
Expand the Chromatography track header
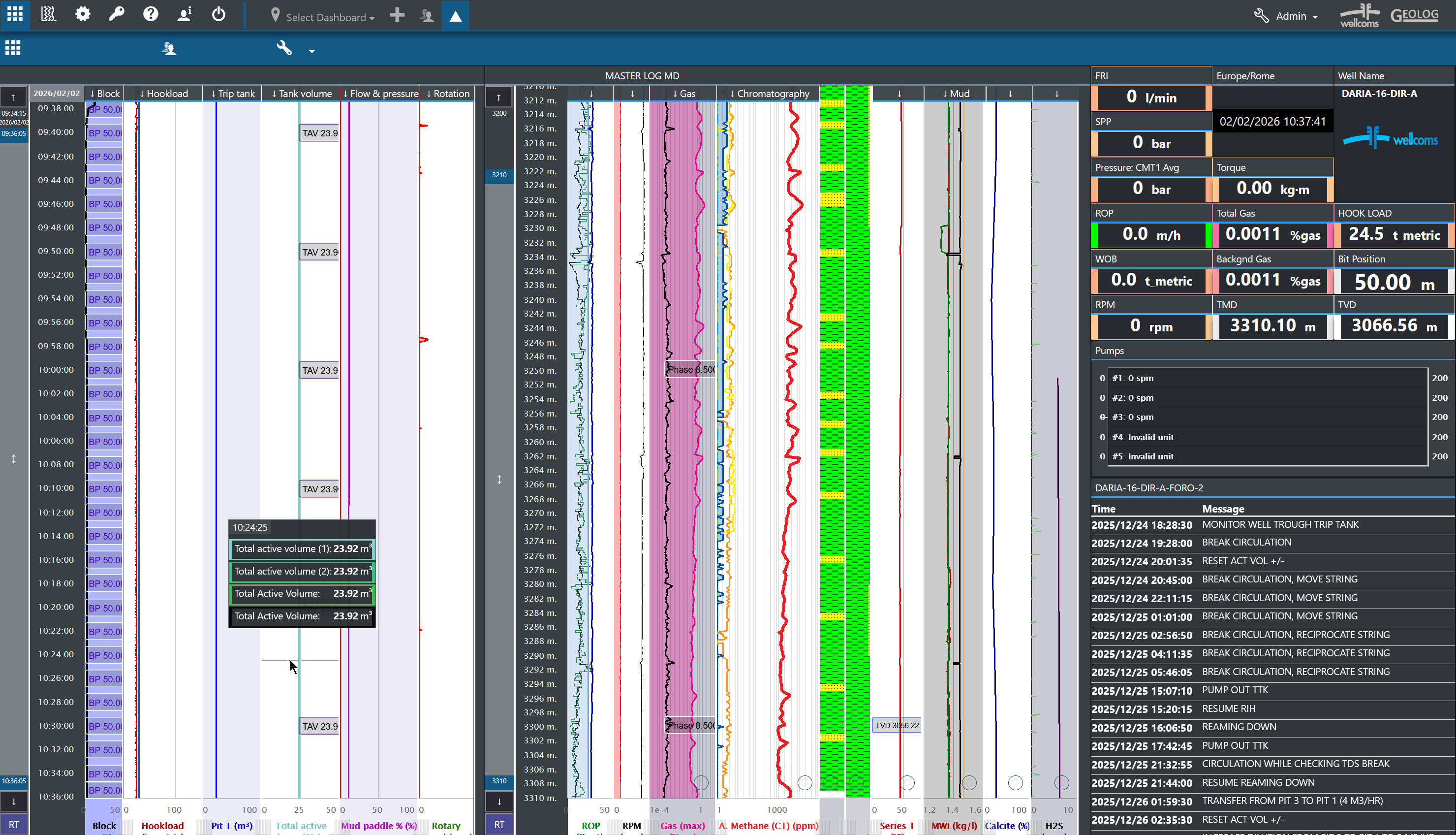pyautogui.click(x=769, y=94)
